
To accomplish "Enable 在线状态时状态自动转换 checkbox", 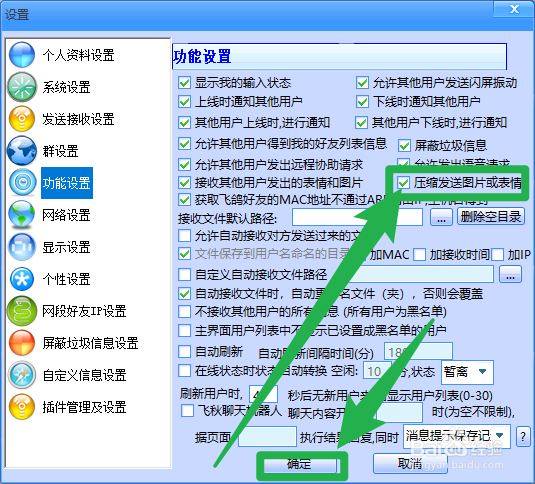I will click(184, 370).
